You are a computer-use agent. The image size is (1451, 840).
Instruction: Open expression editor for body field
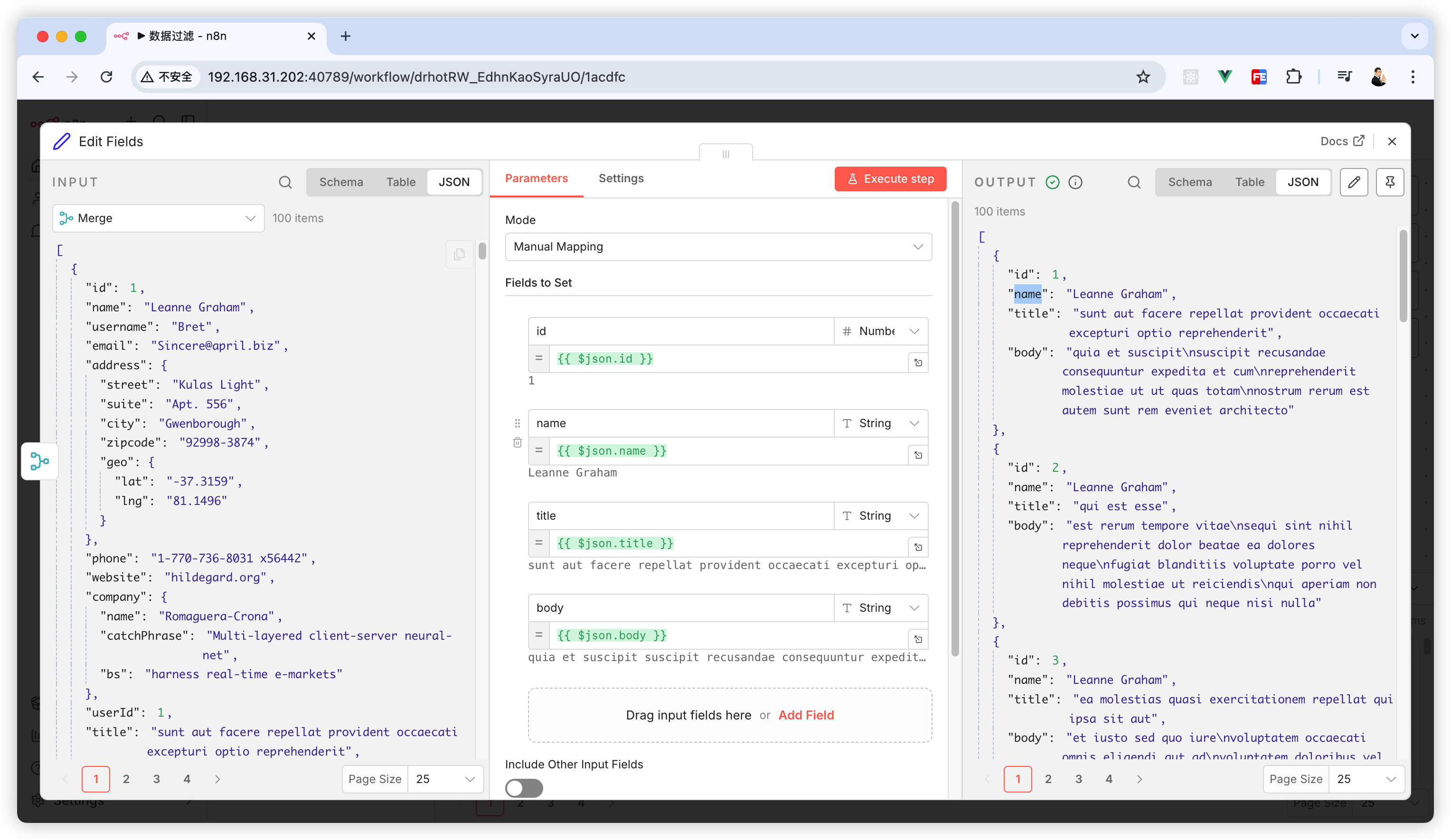(918, 639)
